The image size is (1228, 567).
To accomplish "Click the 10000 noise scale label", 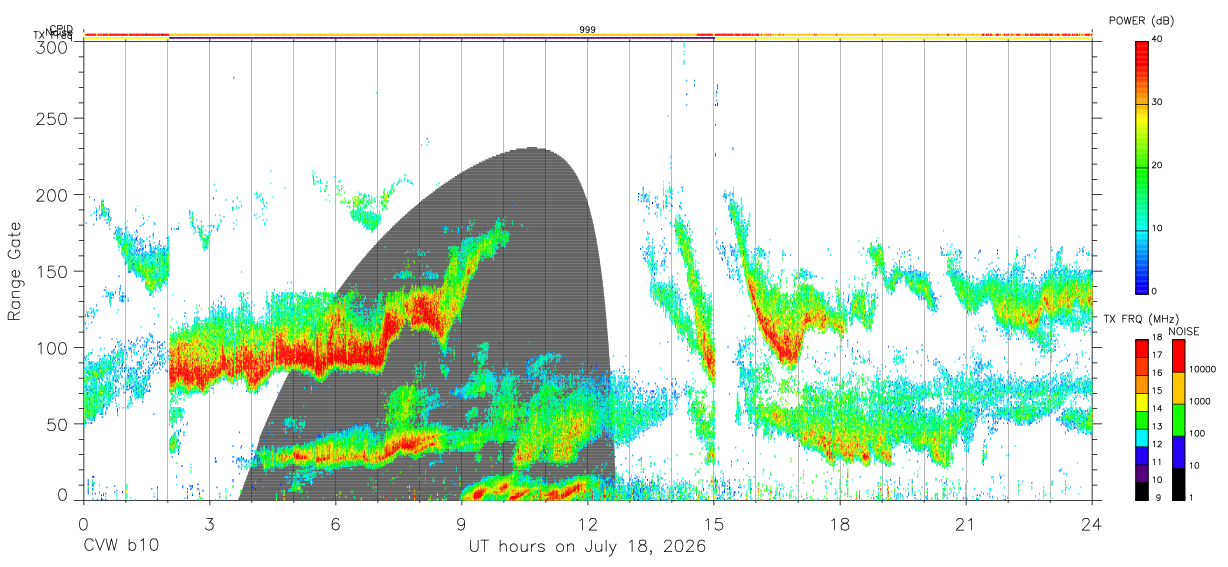I will (1202, 370).
